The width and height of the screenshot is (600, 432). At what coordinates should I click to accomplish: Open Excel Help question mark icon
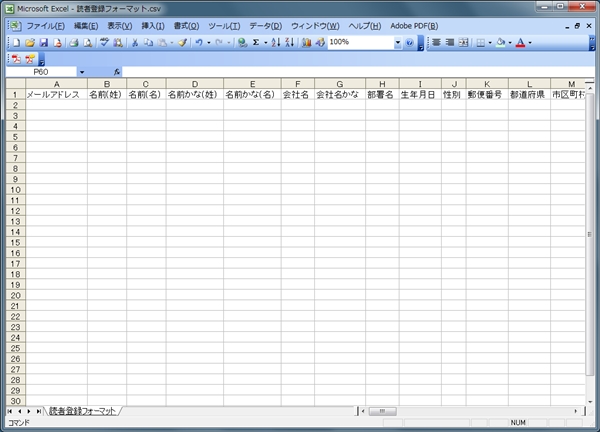(x=409, y=42)
